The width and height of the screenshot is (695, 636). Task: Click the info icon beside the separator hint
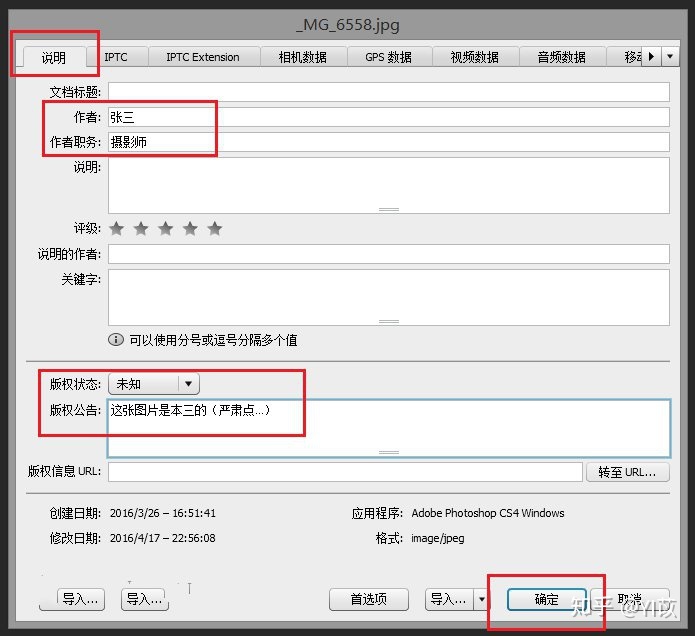tap(116, 339)
